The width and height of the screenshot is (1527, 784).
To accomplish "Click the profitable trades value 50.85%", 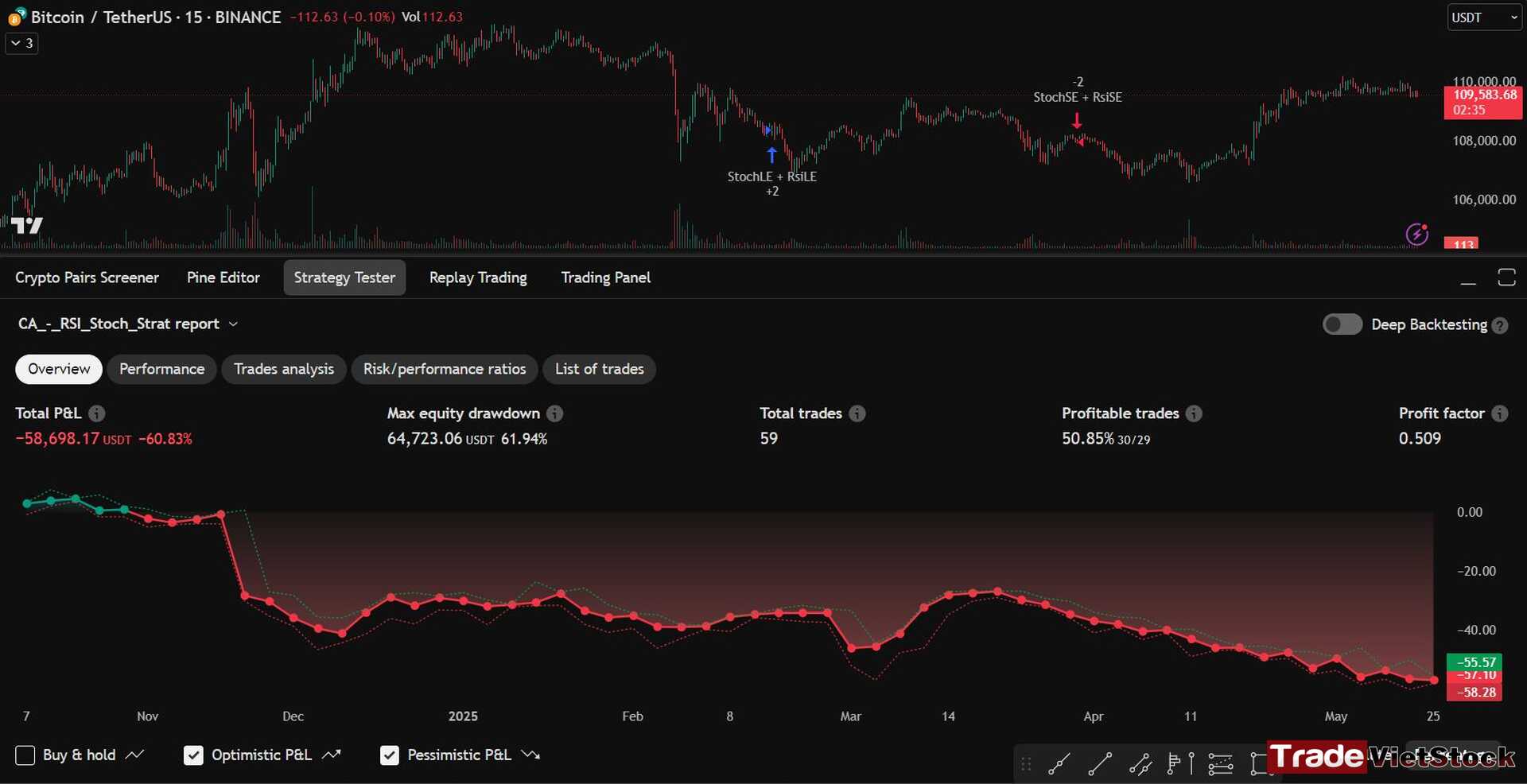I will tap(1088, 439).
